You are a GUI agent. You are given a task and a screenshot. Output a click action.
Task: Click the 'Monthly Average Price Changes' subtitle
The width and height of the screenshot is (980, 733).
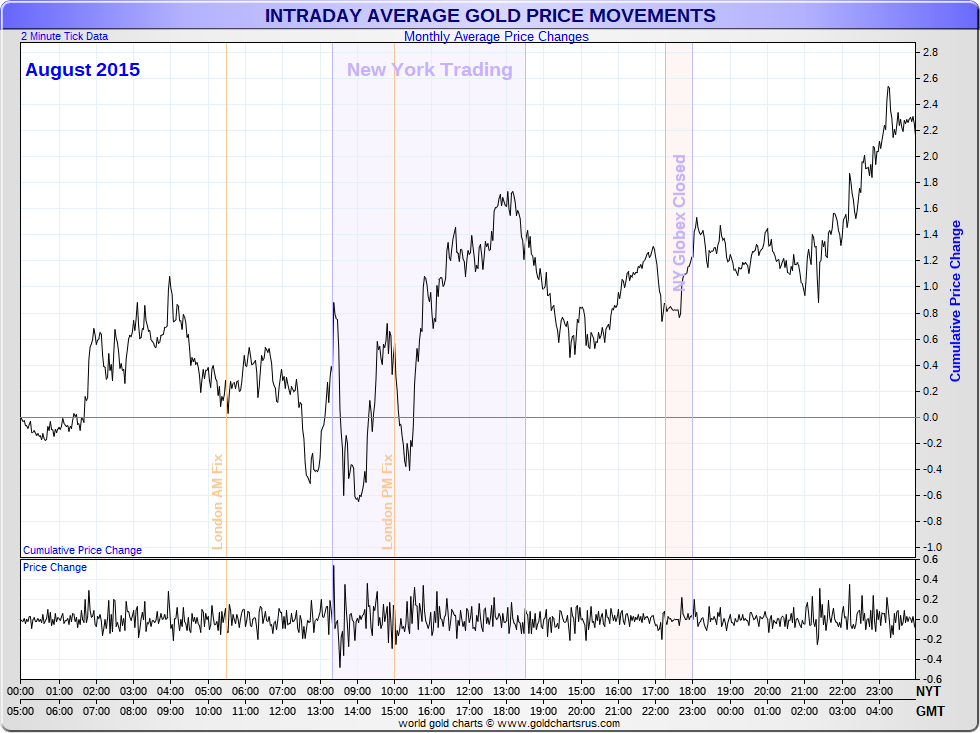[496, 36]
